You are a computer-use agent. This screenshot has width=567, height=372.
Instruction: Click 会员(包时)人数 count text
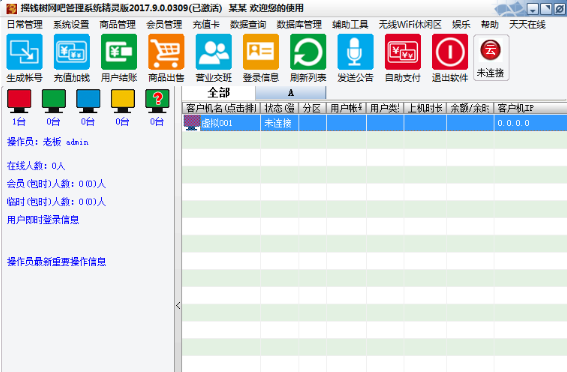pos(56,184)
